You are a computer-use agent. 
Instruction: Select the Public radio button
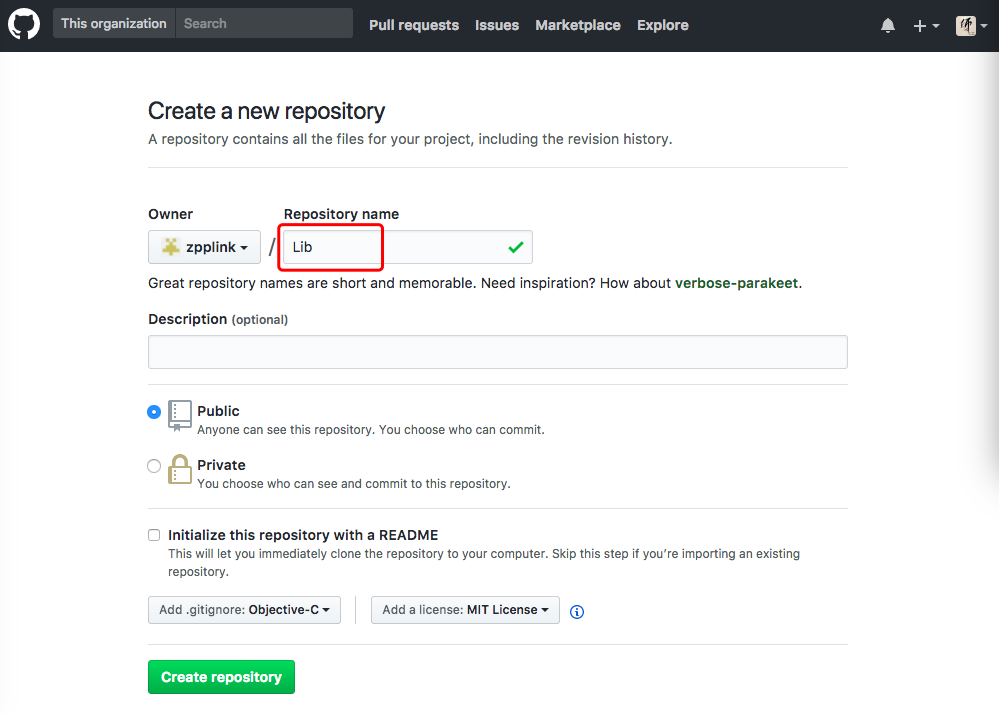[x=154, y=411]
